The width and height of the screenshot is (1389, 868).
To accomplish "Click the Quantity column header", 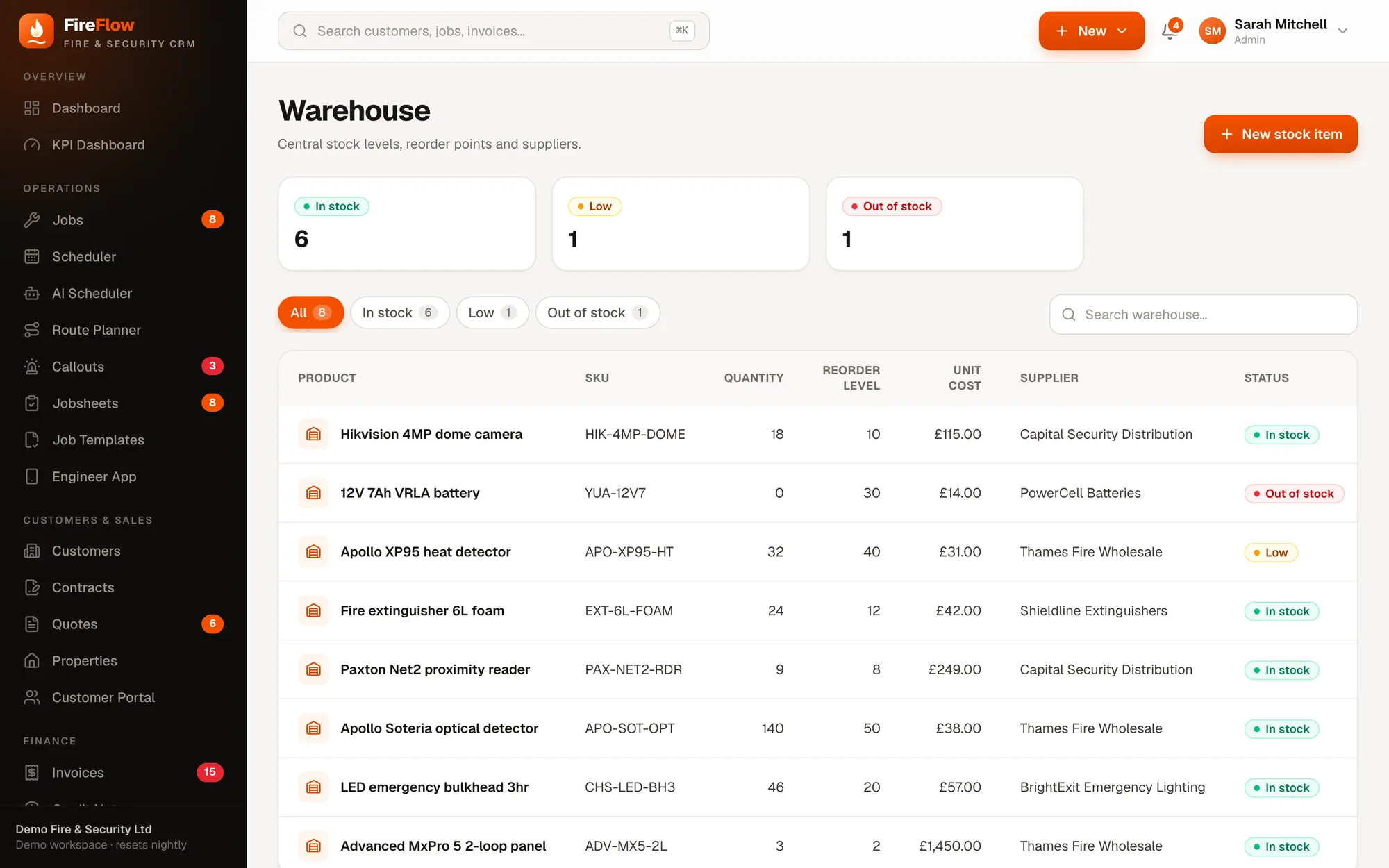I will tap(754, 378).
